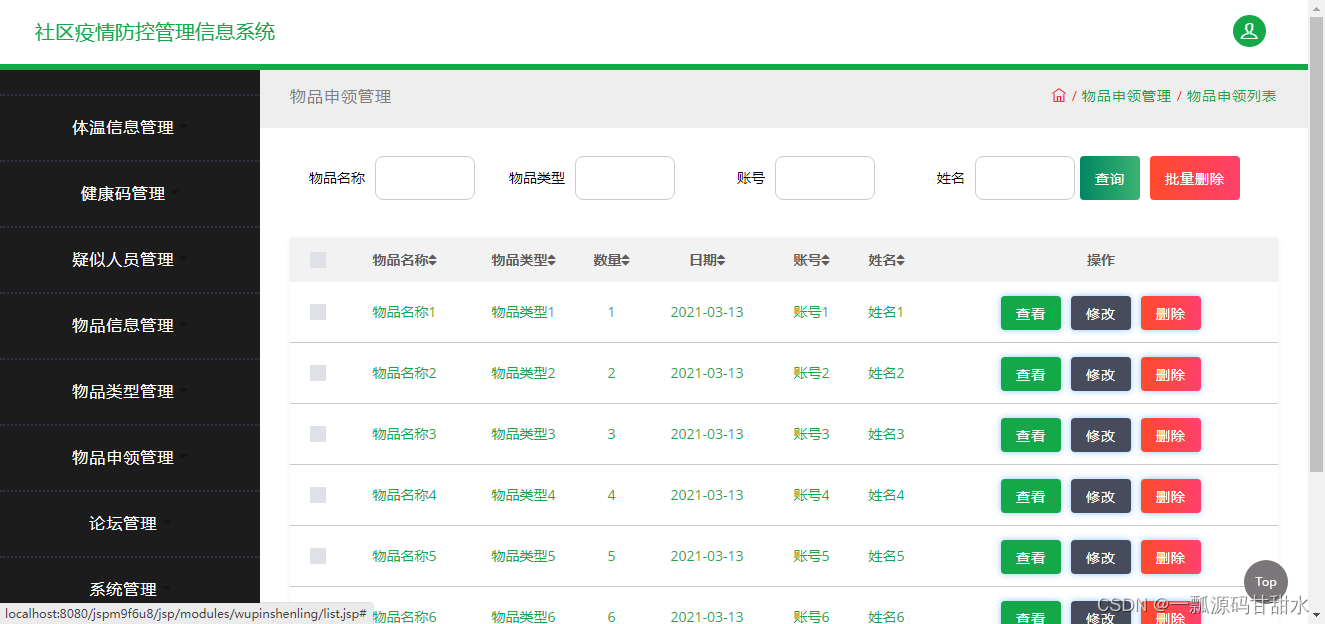
Task: Delete the 物品名称2 row
Action: 1171,374
